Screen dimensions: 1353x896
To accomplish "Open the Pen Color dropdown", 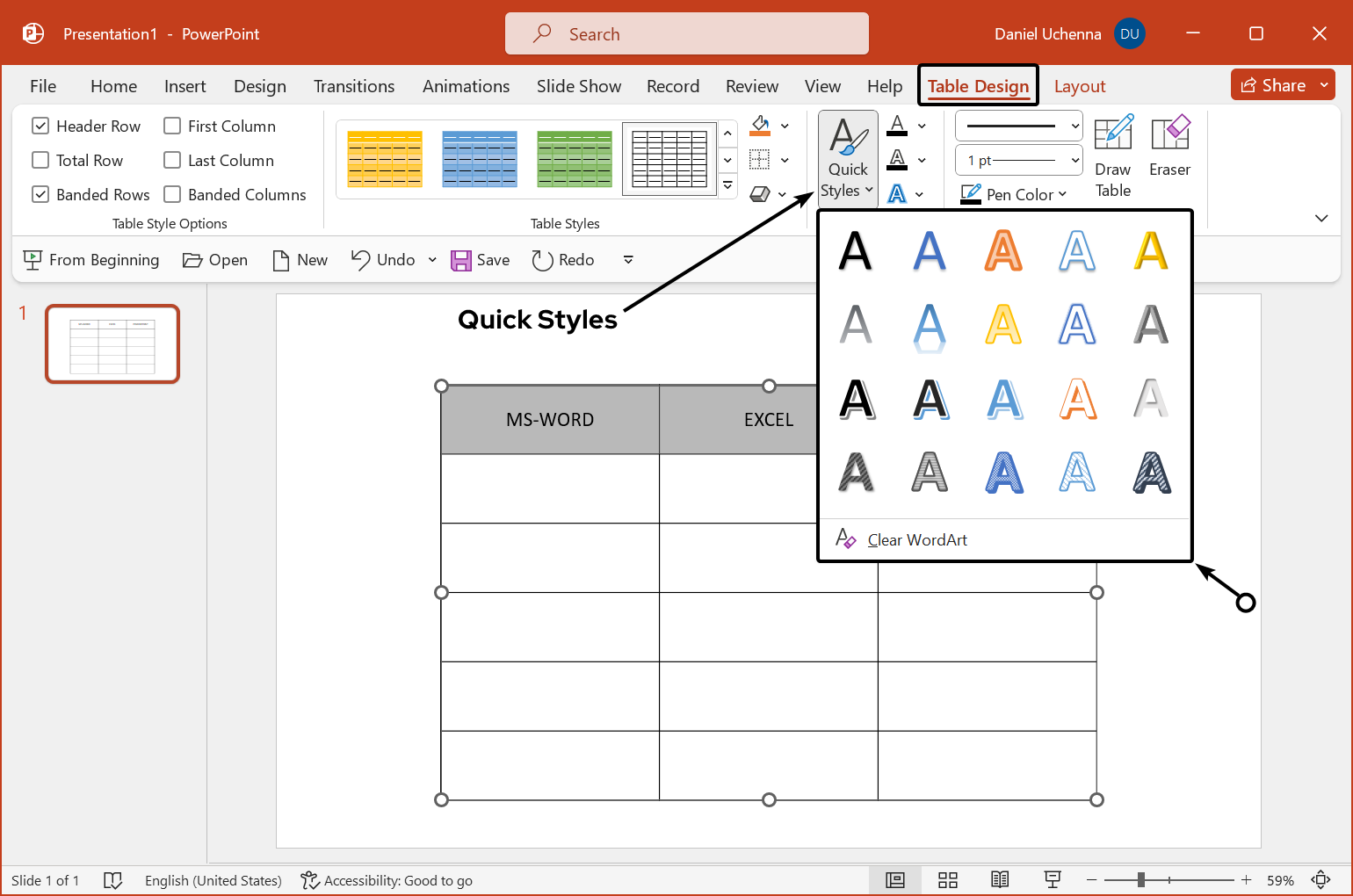I will pyautogui.click(x=1062, y=195).
